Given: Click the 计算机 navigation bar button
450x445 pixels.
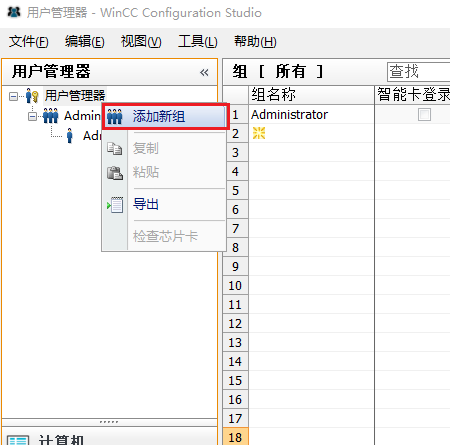Looking at the screenshot, I should [x=110, y=436].
